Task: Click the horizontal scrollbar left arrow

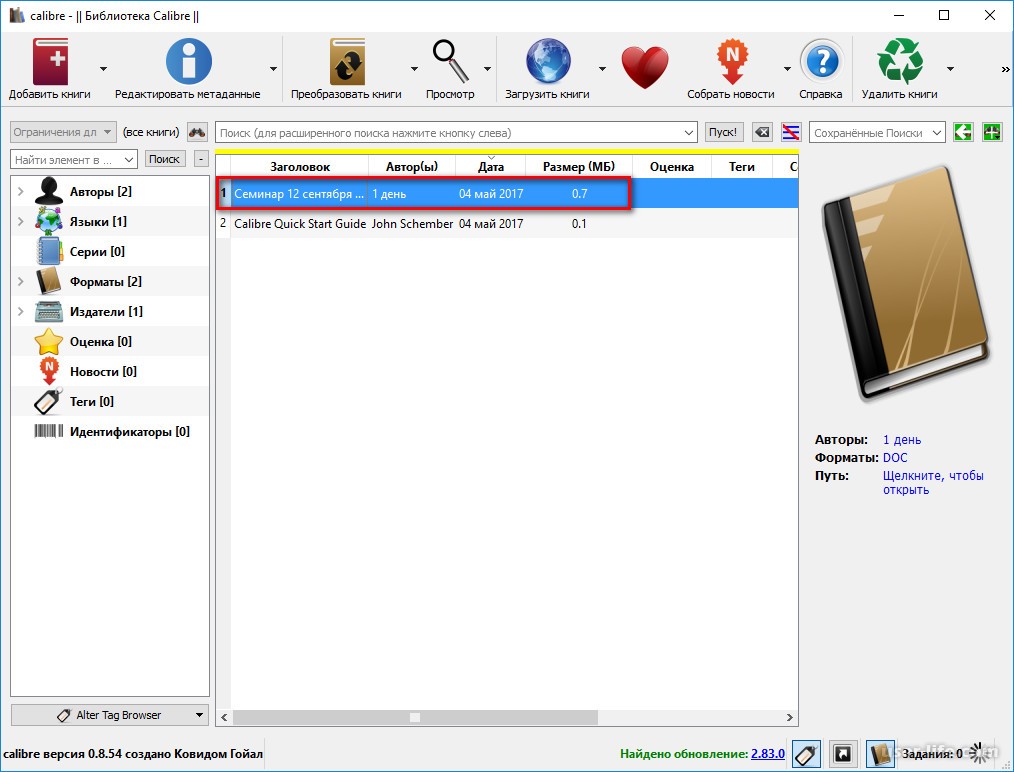Action: pyautogui.click(x=224, y=717)
